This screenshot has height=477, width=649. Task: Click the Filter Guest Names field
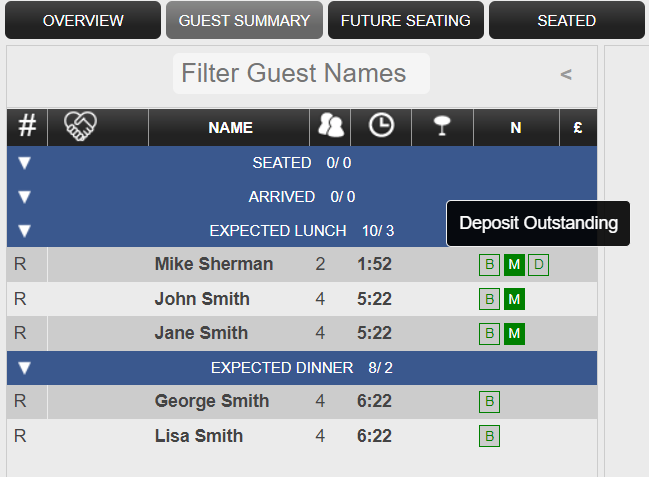click(x=301, y=73)
